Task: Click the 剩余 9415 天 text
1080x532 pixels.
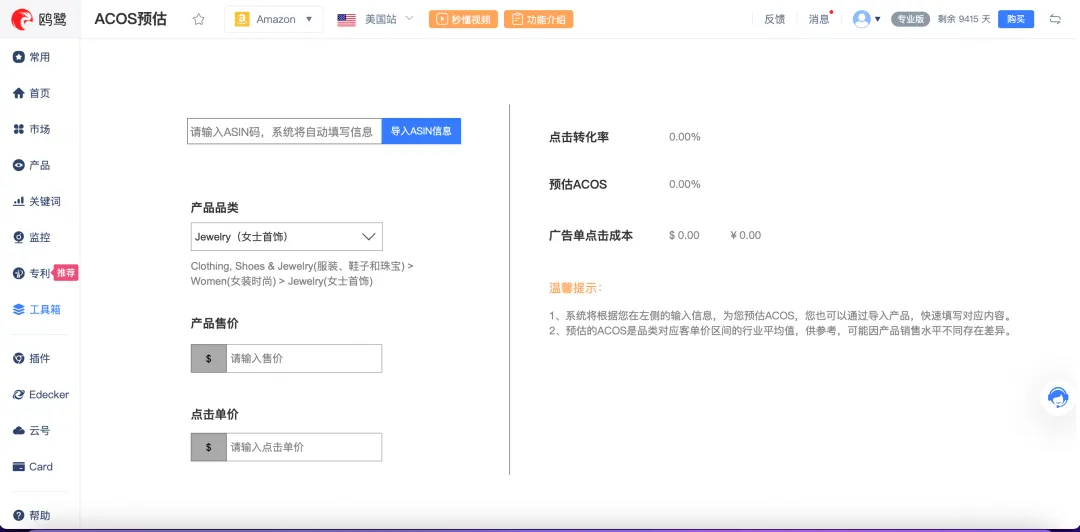Action: 964,19
